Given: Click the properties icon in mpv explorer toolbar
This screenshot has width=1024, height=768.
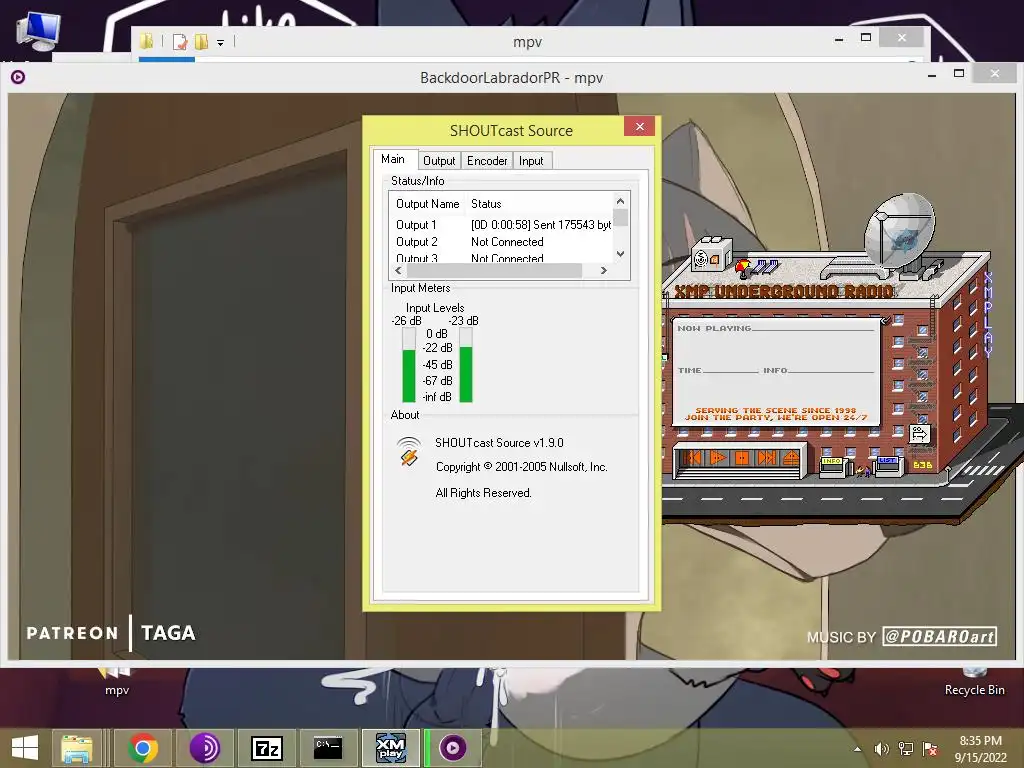Looking at the screenshot, I should (x=180, y=42).
